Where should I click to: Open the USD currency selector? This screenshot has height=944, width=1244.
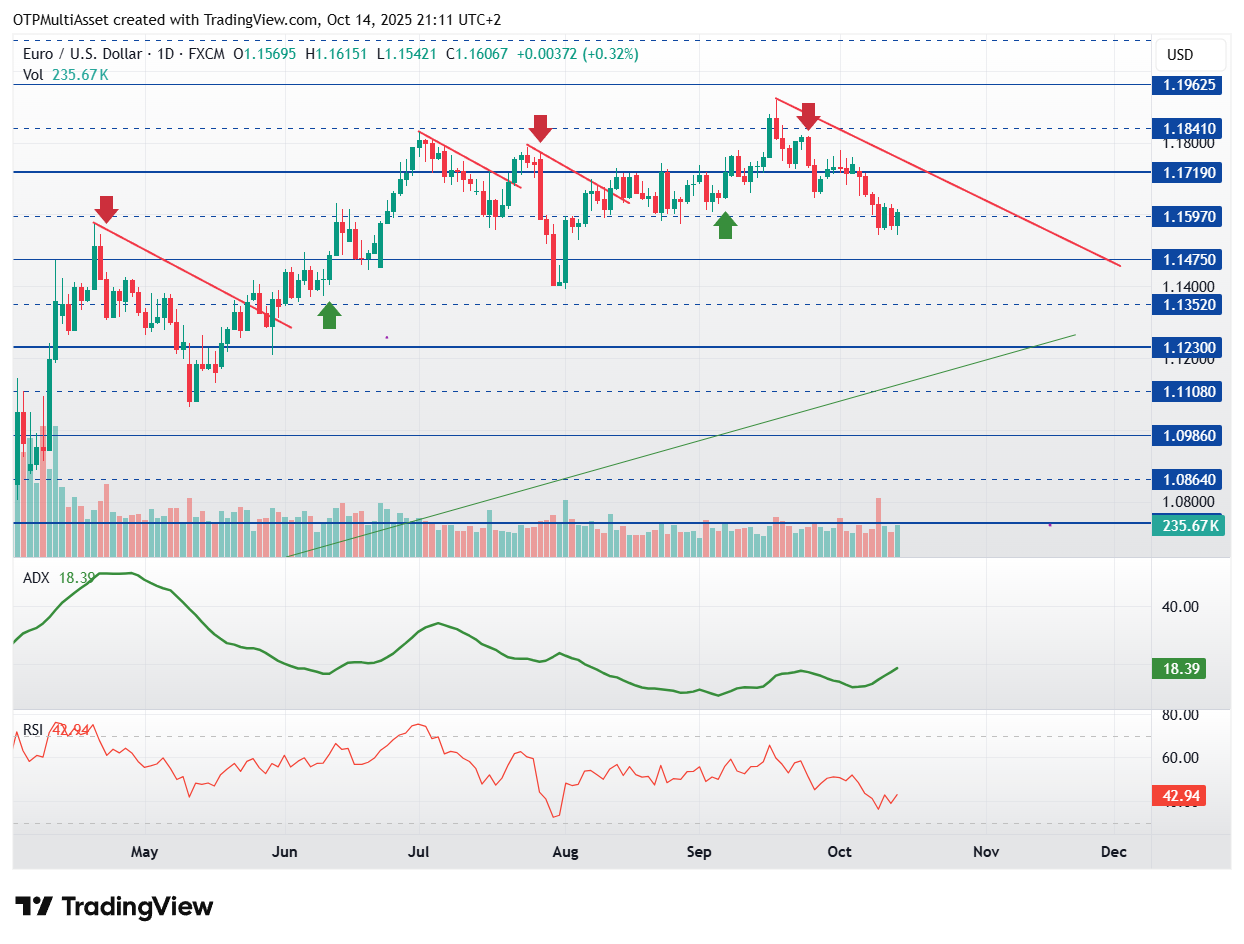1190,55
